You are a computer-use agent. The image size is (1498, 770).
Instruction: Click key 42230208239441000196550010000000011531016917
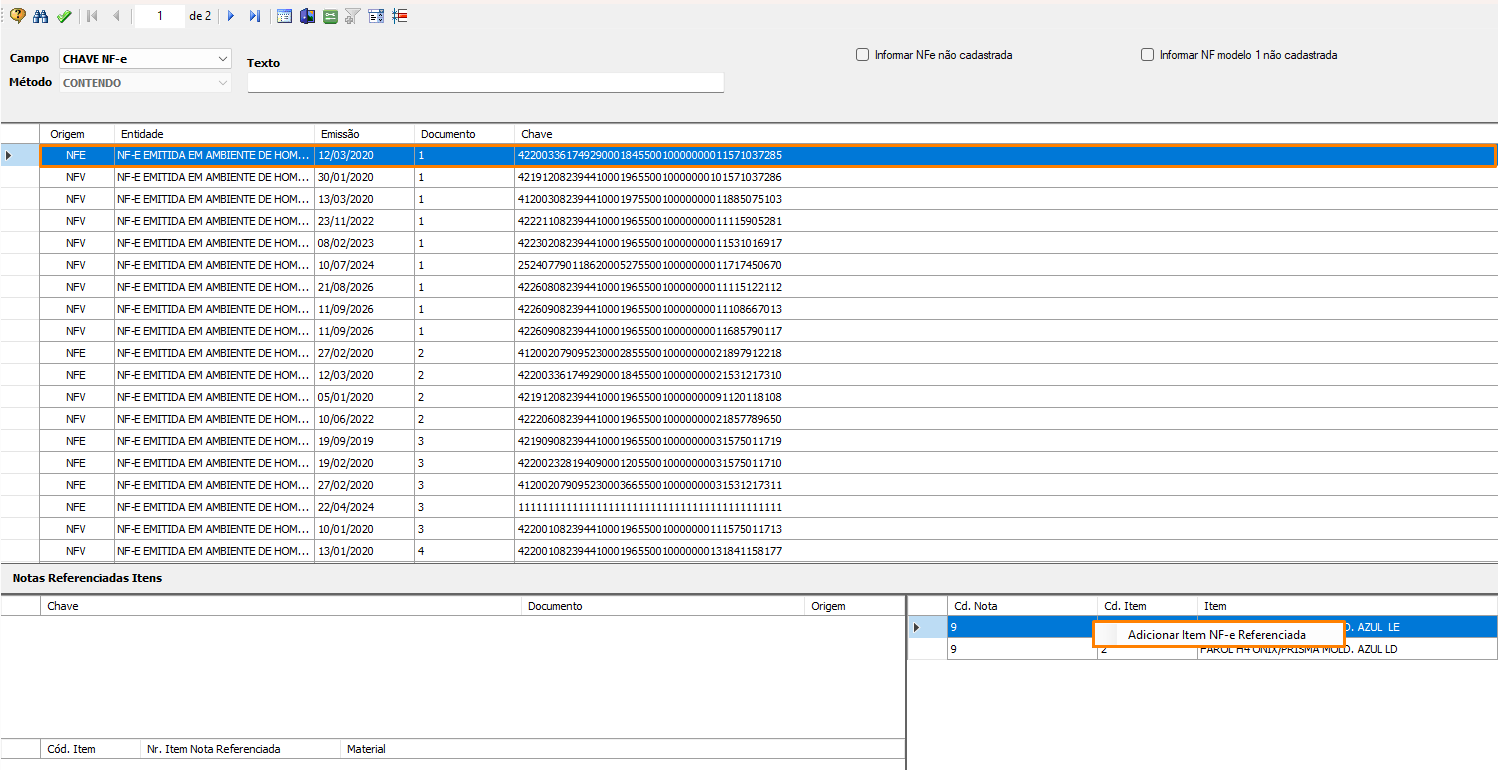tap(650, 243)
